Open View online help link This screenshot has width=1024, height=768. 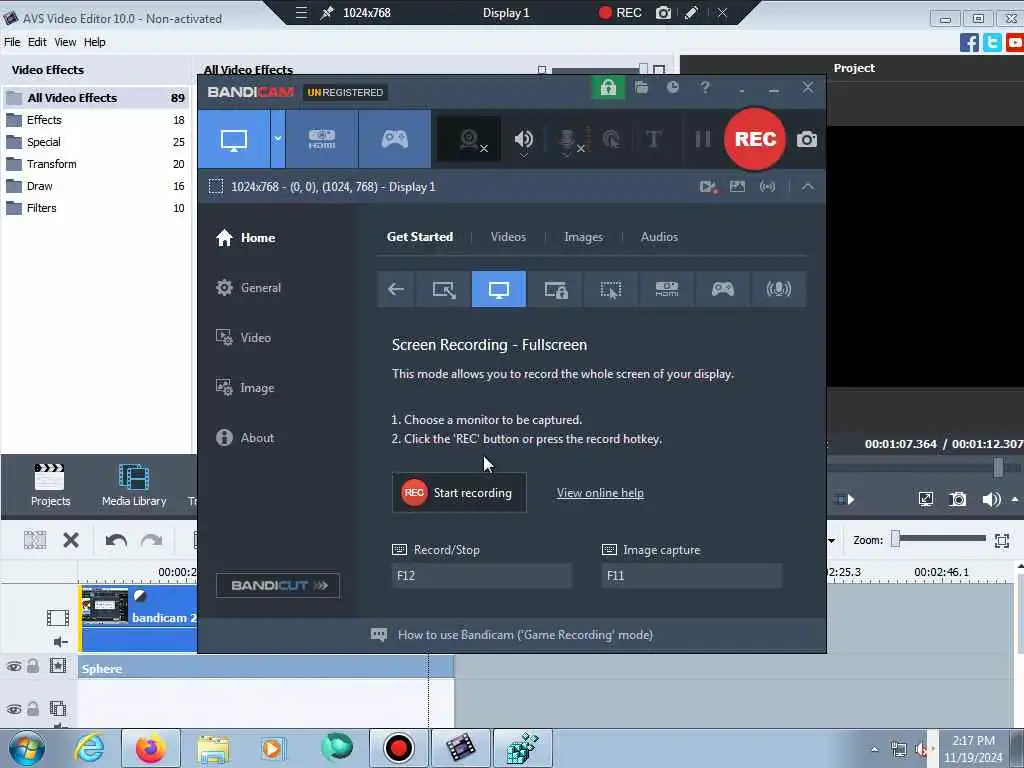tap(600, 493)
